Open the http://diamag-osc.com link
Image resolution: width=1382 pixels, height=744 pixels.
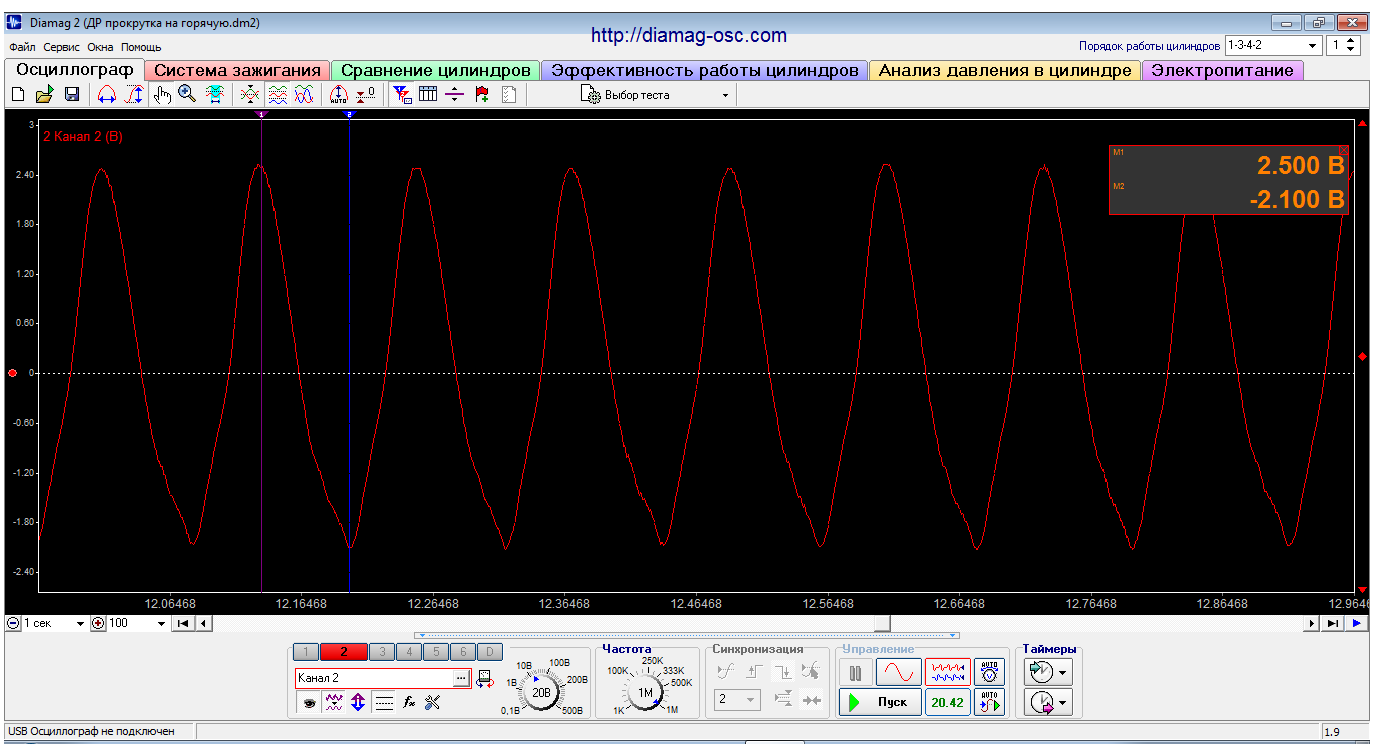coord(688,35)
